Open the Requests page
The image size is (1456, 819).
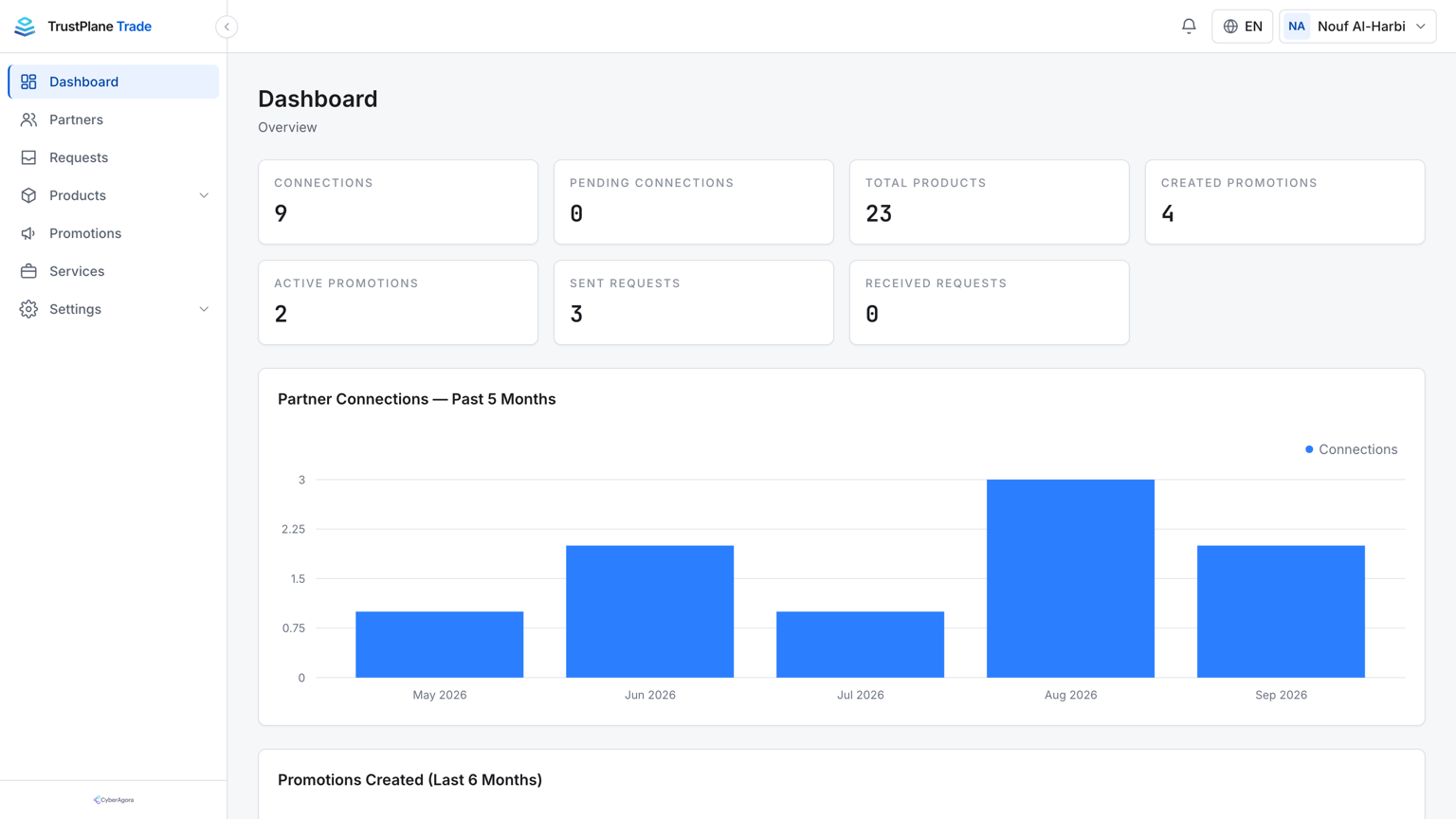(x=114, y=157)
